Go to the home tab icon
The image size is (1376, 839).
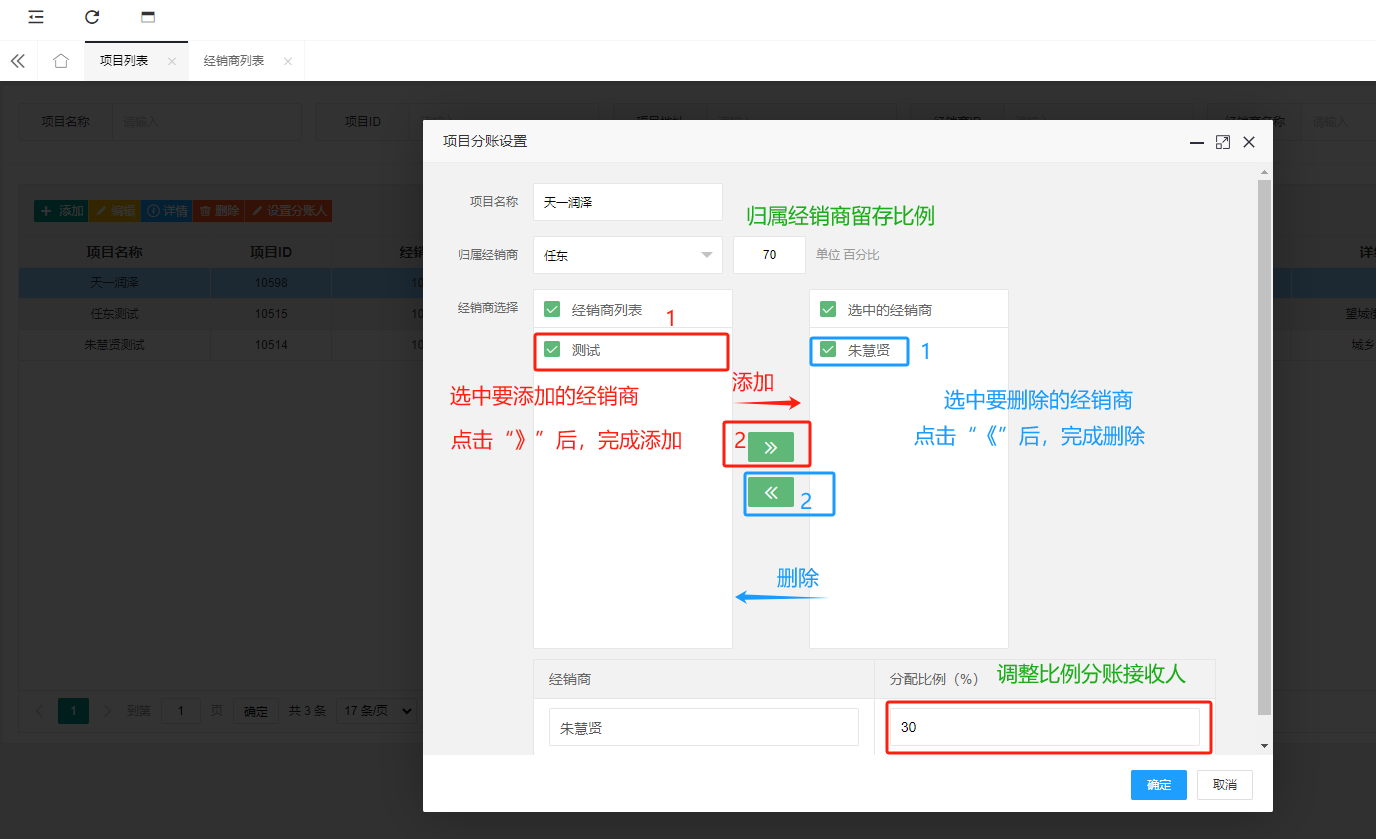coord(61,61)
